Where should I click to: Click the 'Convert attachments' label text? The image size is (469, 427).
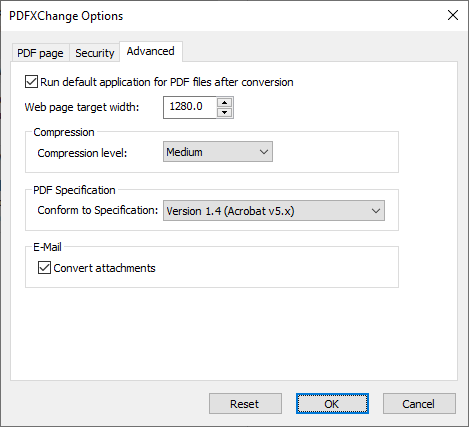click(104, 268)
